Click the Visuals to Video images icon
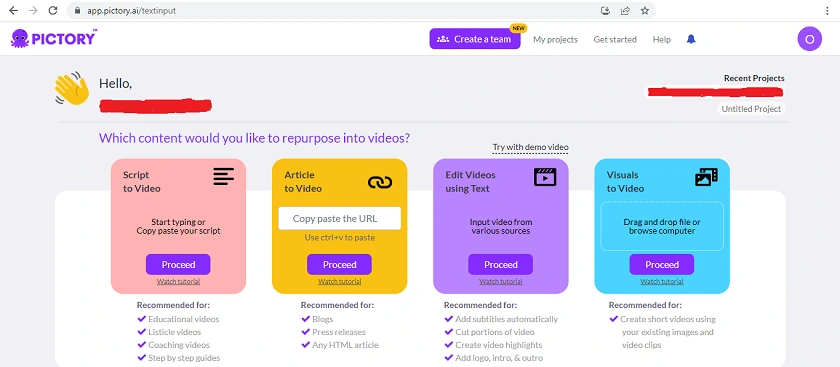 [x=706, y=177]
